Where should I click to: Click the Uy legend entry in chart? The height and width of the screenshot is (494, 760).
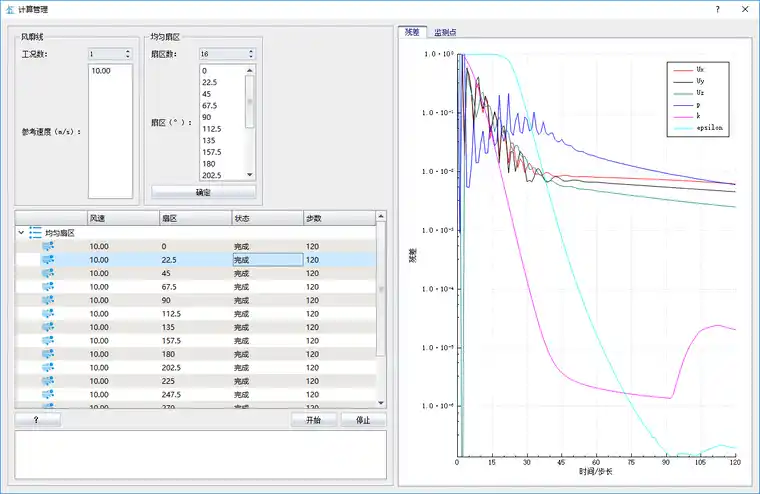(x=689, y=81)
